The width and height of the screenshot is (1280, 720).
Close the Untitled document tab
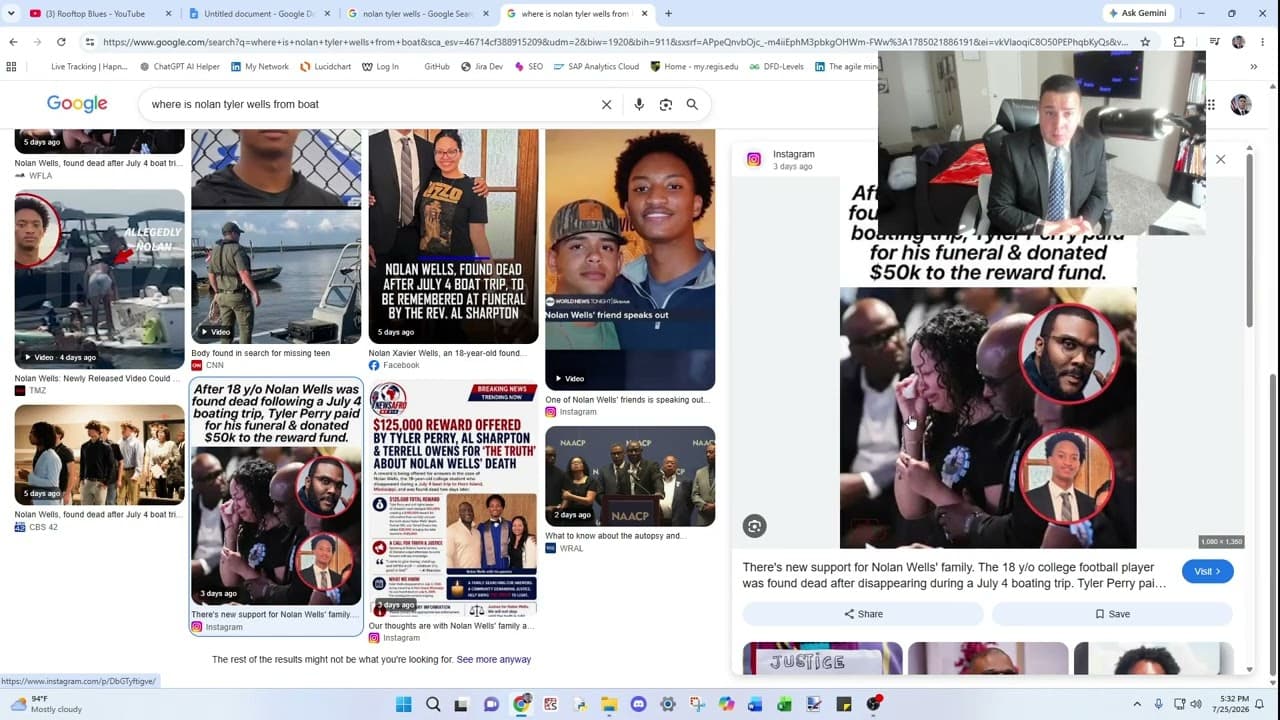[325, 14]
